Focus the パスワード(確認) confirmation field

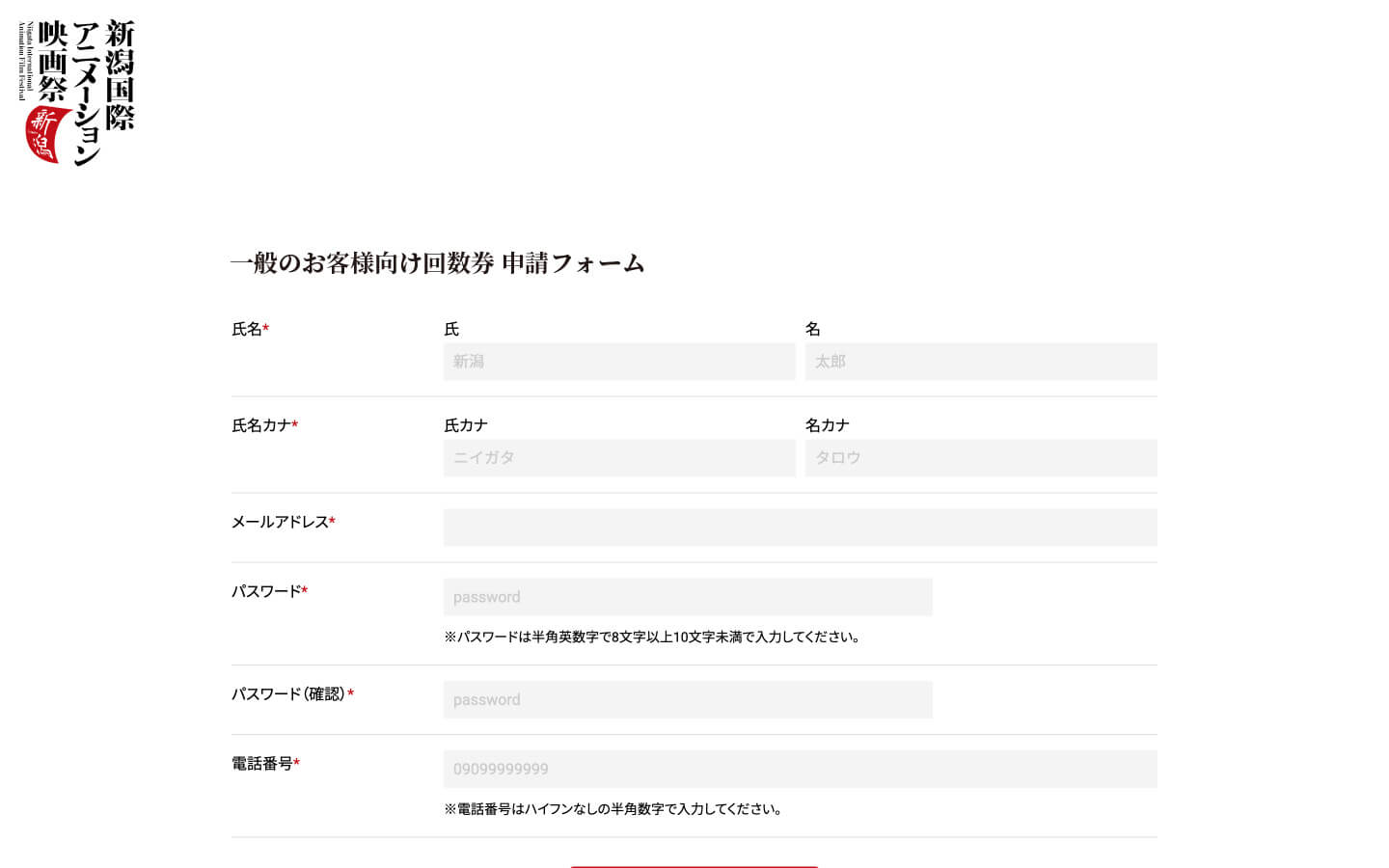(x=688, y=700)
